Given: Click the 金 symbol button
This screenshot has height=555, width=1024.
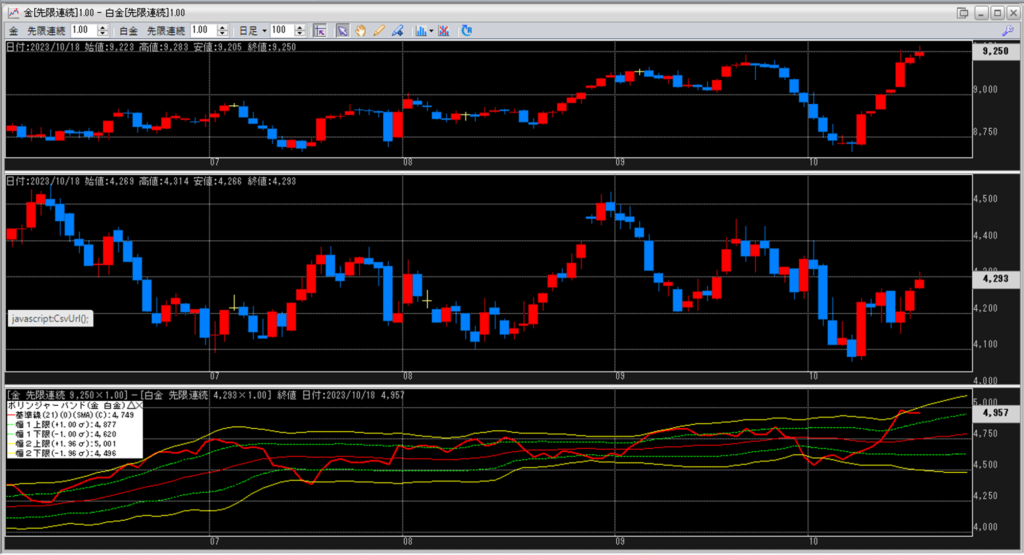Looking at the screenshot, I should [13, 30].
